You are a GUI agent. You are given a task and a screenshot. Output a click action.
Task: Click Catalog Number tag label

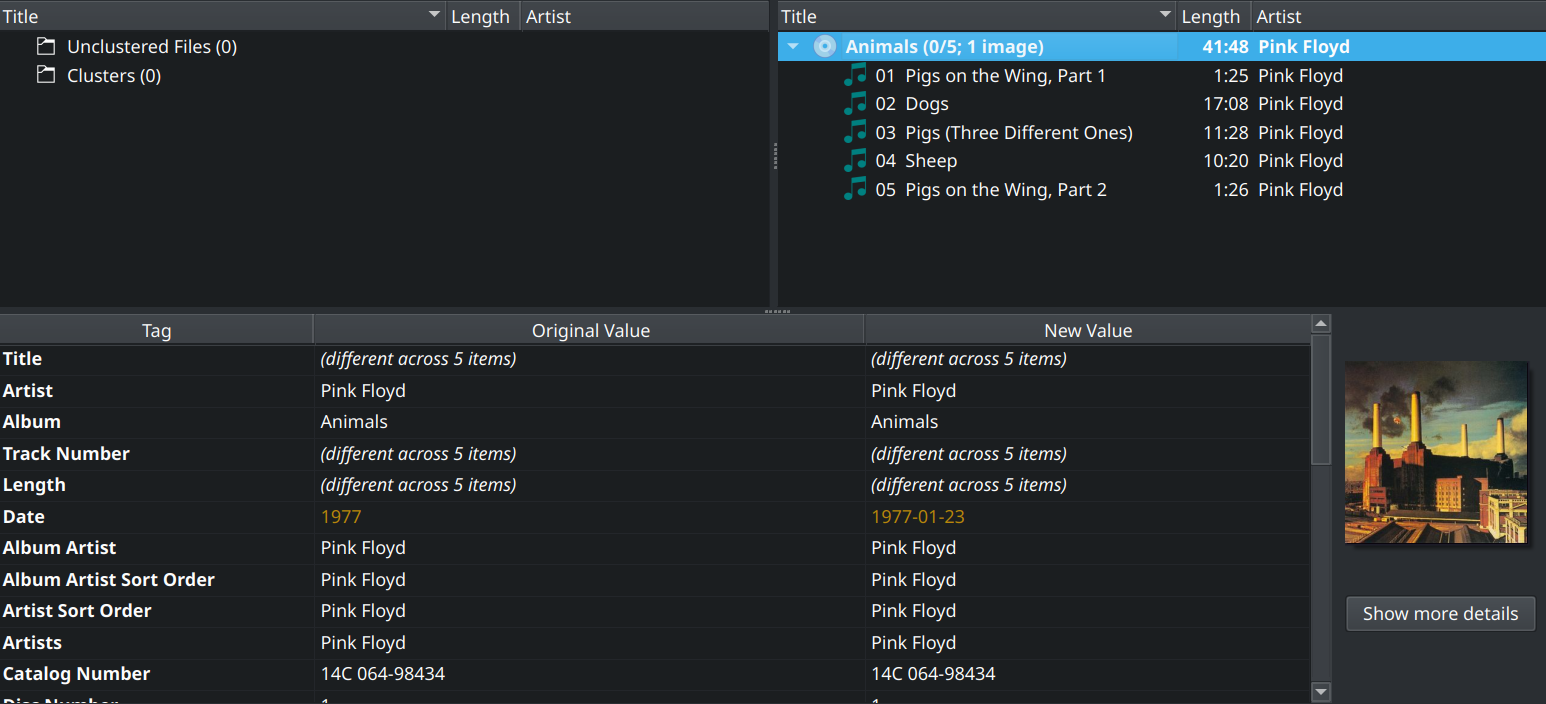coord(77,673)
